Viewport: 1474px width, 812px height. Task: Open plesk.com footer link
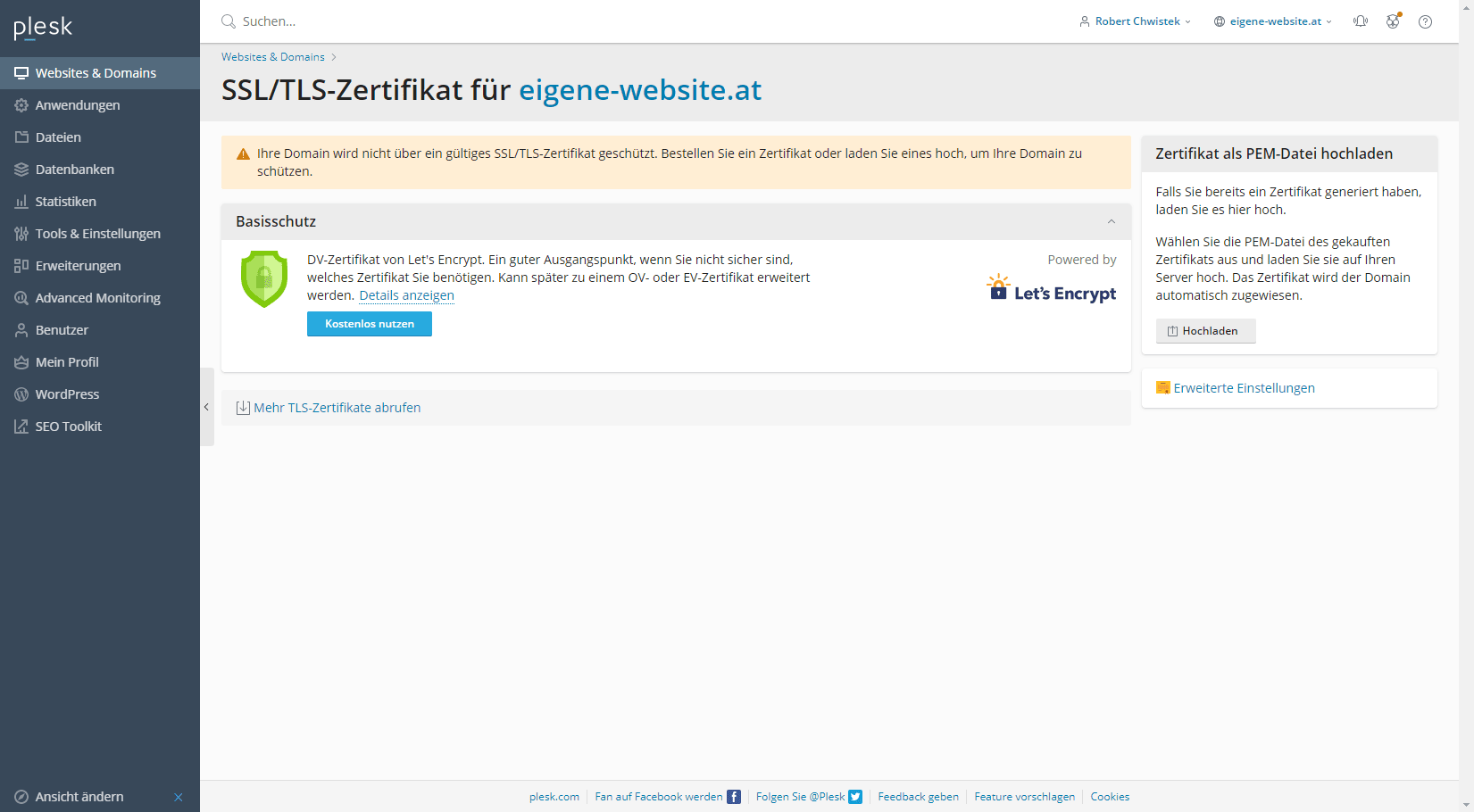554,797
